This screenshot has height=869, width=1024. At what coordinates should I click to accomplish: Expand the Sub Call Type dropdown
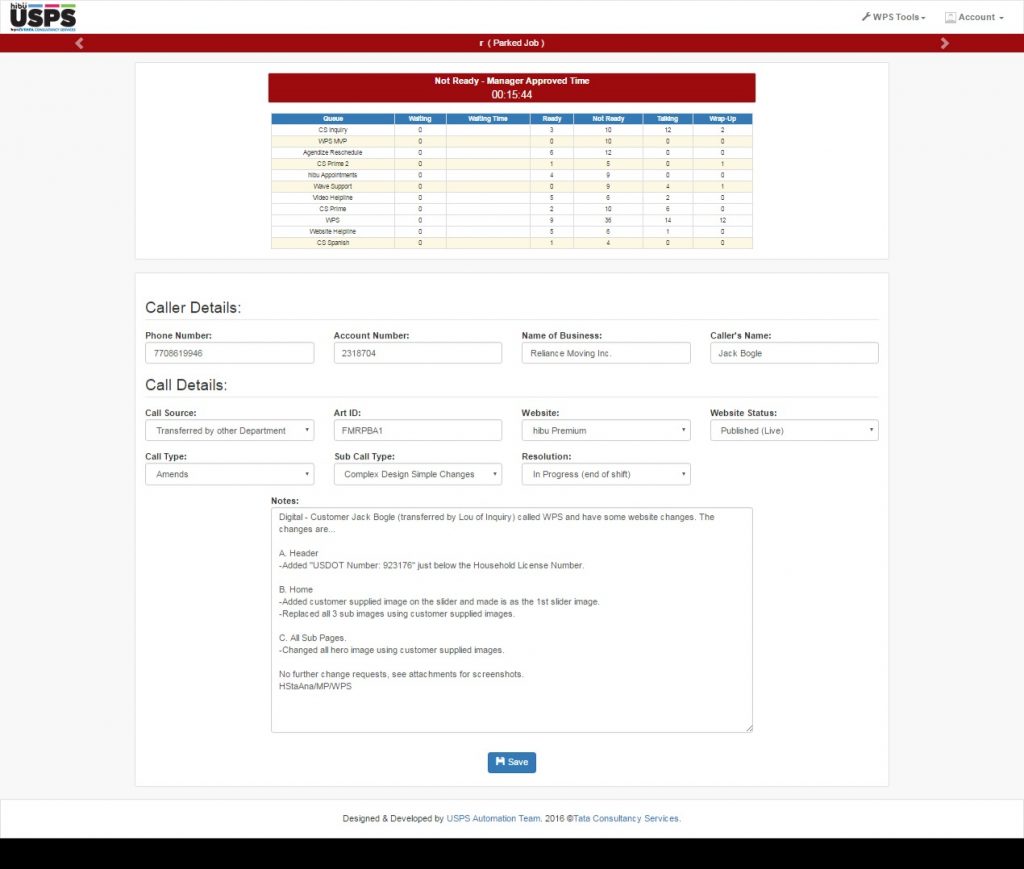pyautogui.click(x=417, y=474)
